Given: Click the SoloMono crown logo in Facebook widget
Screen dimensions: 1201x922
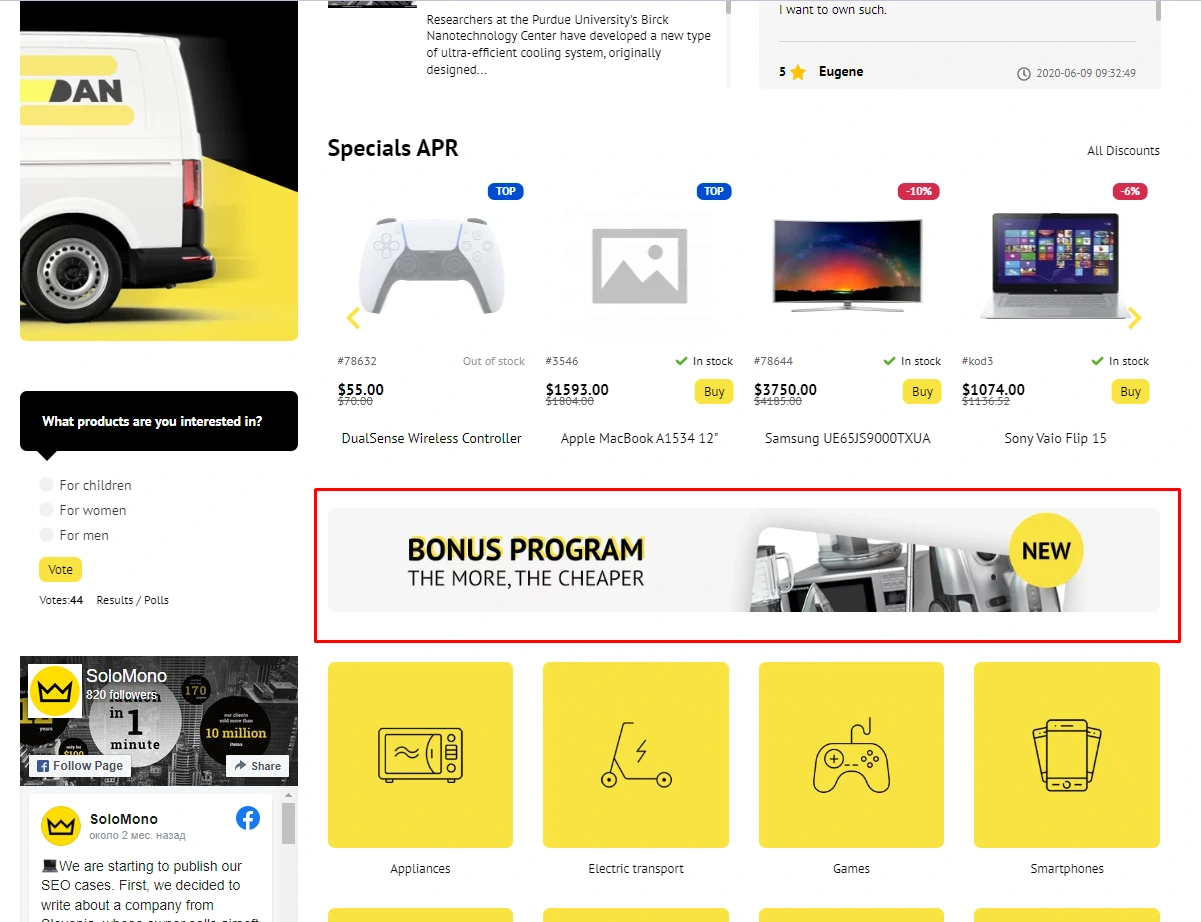Looking at the screenshot, I should (54, 689).
